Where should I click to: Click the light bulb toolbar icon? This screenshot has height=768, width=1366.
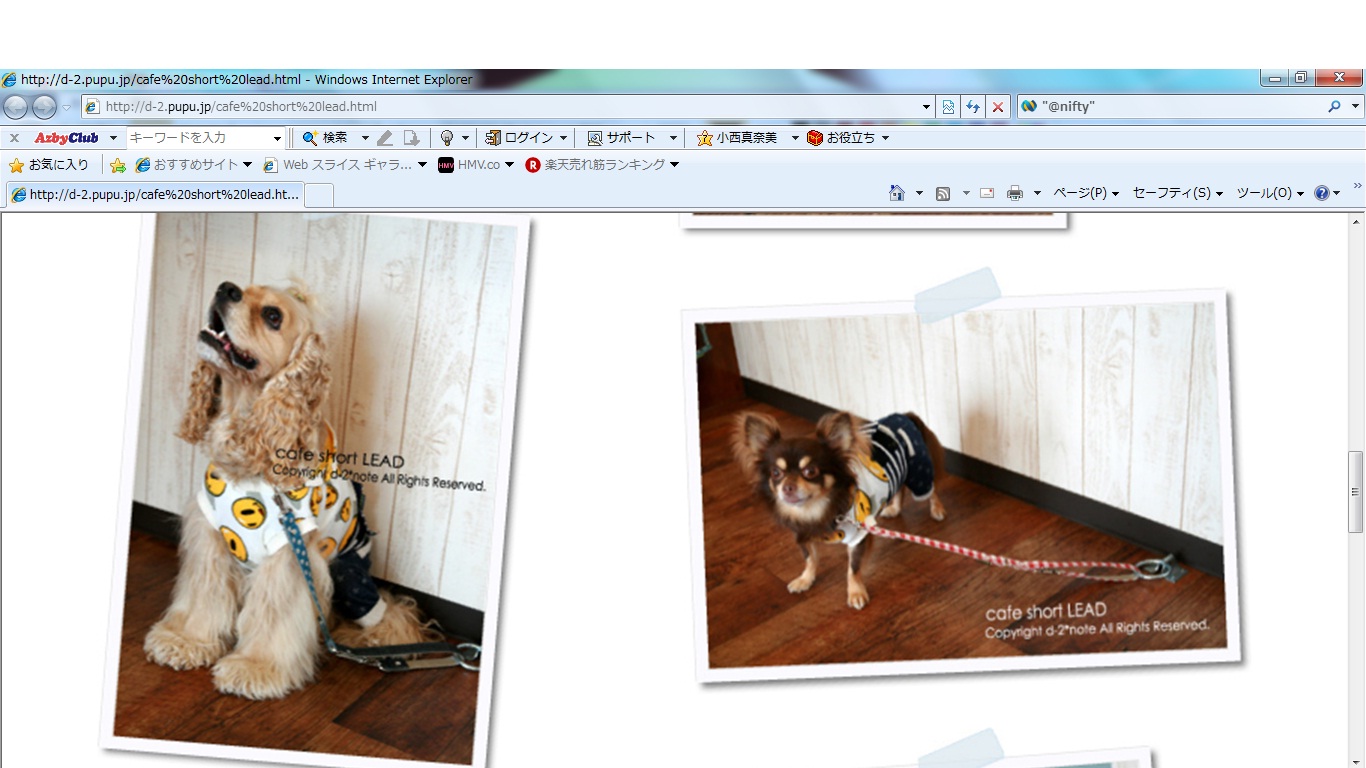coord(447,138)
